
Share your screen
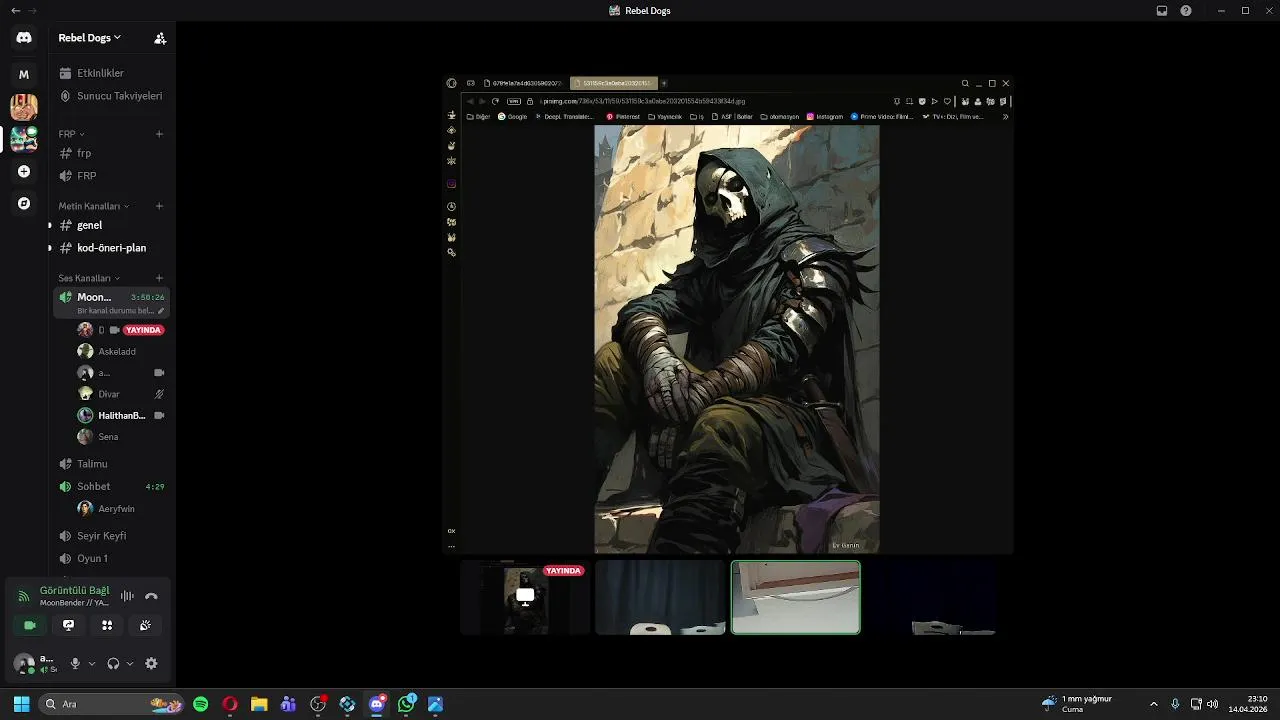[x=68, y=625]
